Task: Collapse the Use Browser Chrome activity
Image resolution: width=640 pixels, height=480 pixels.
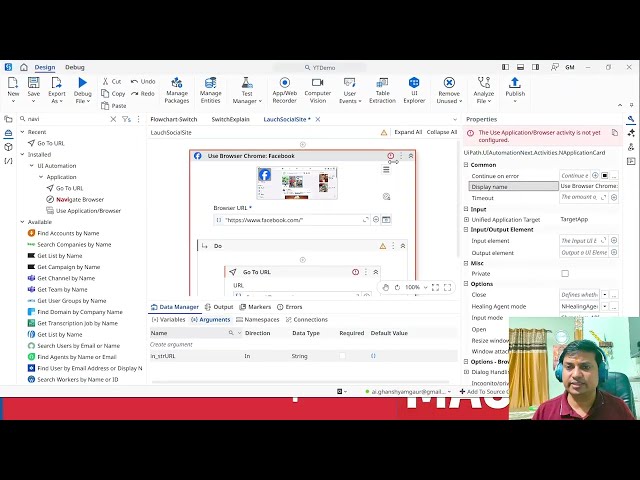Action: click(x=411, y=156)
